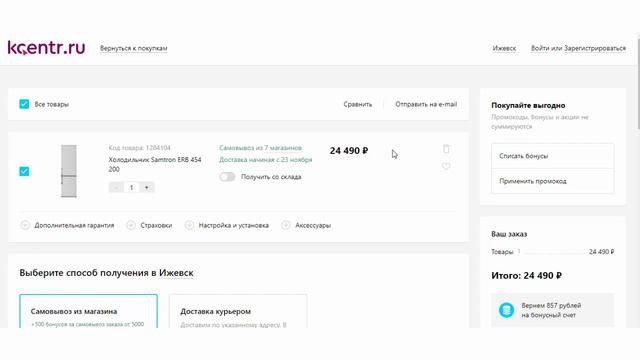Click the plus icon next to Страховки

point(131,225)
